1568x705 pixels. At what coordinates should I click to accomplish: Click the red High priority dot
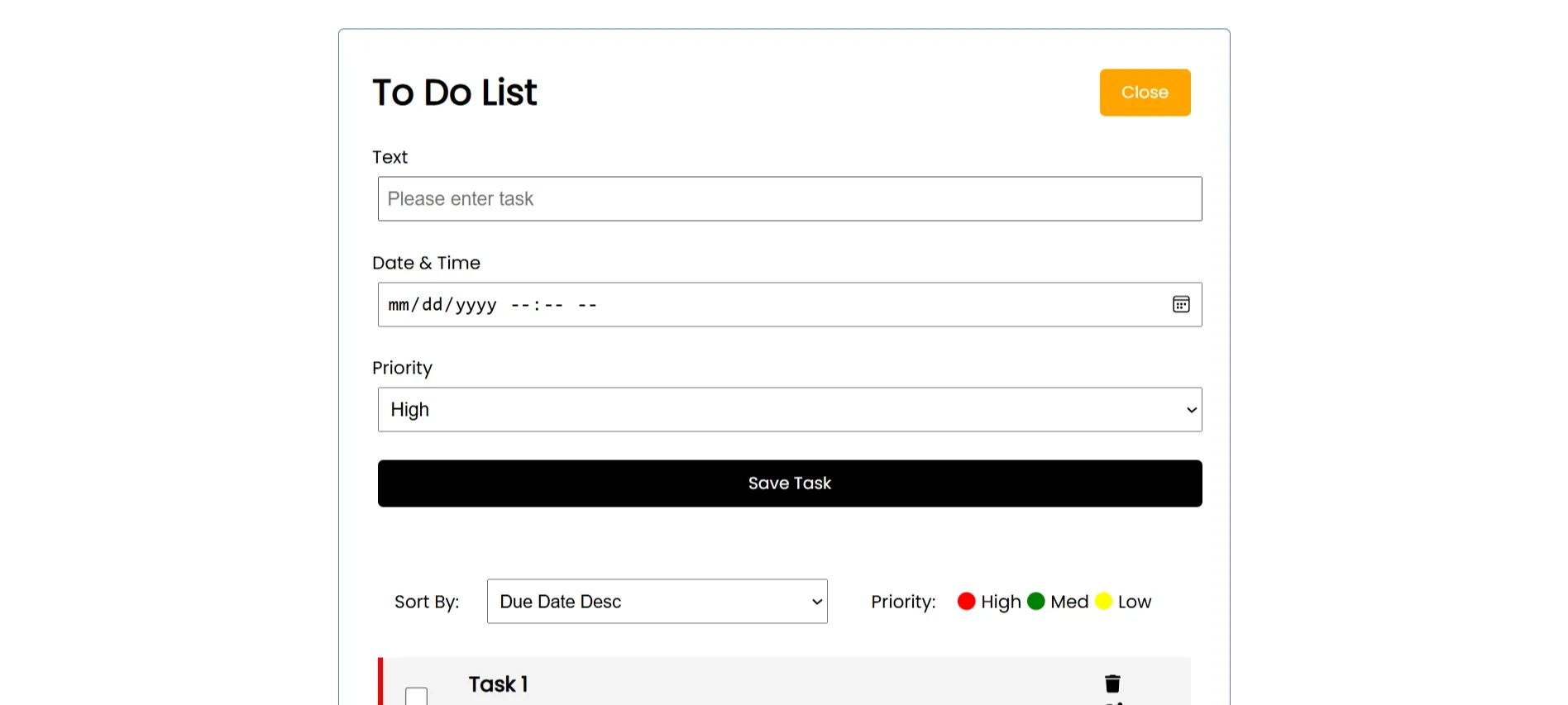[x=966, y=601]
